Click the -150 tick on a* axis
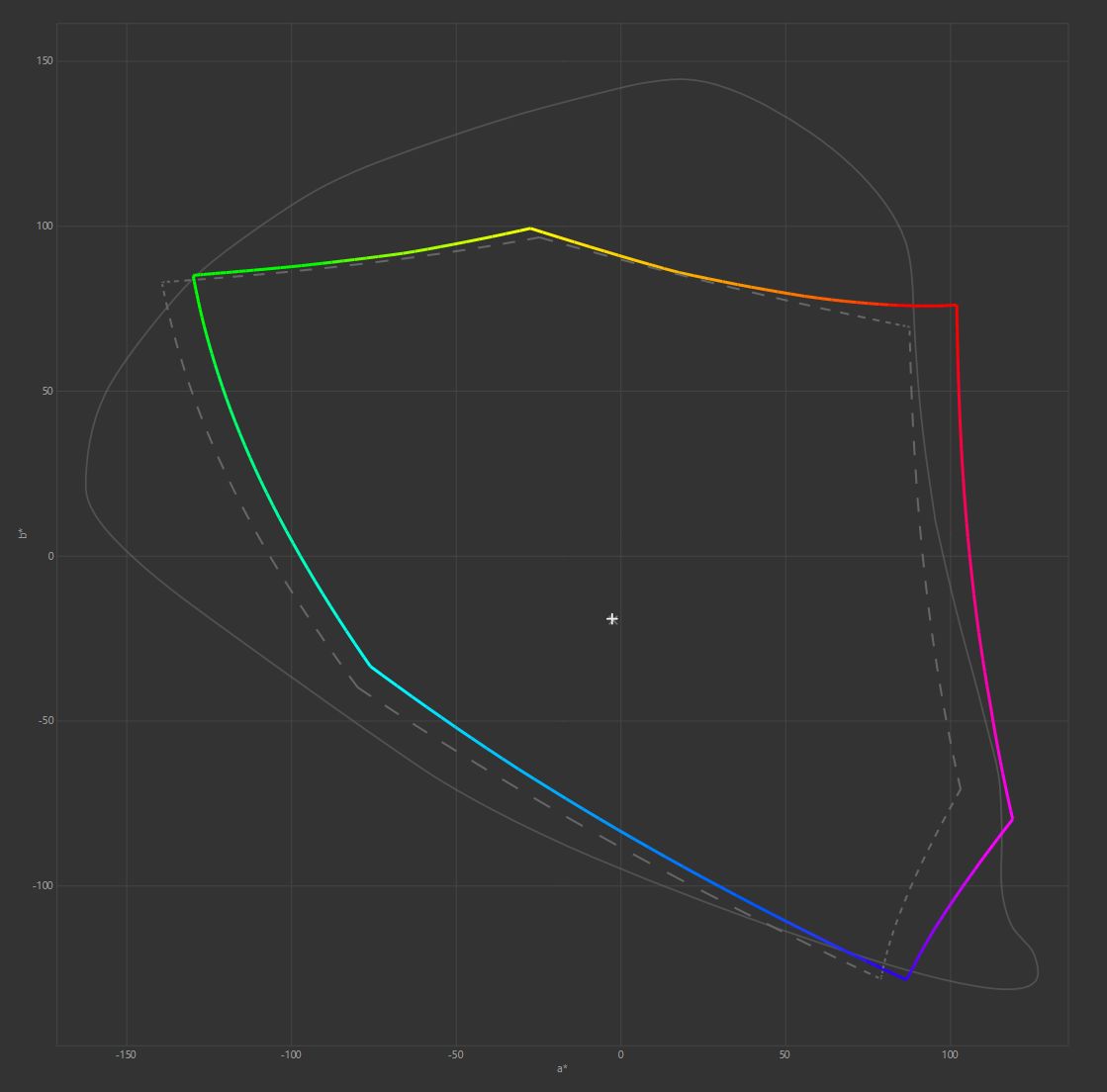This screenshot has height=1092, width=1107. pos(126,1054)
